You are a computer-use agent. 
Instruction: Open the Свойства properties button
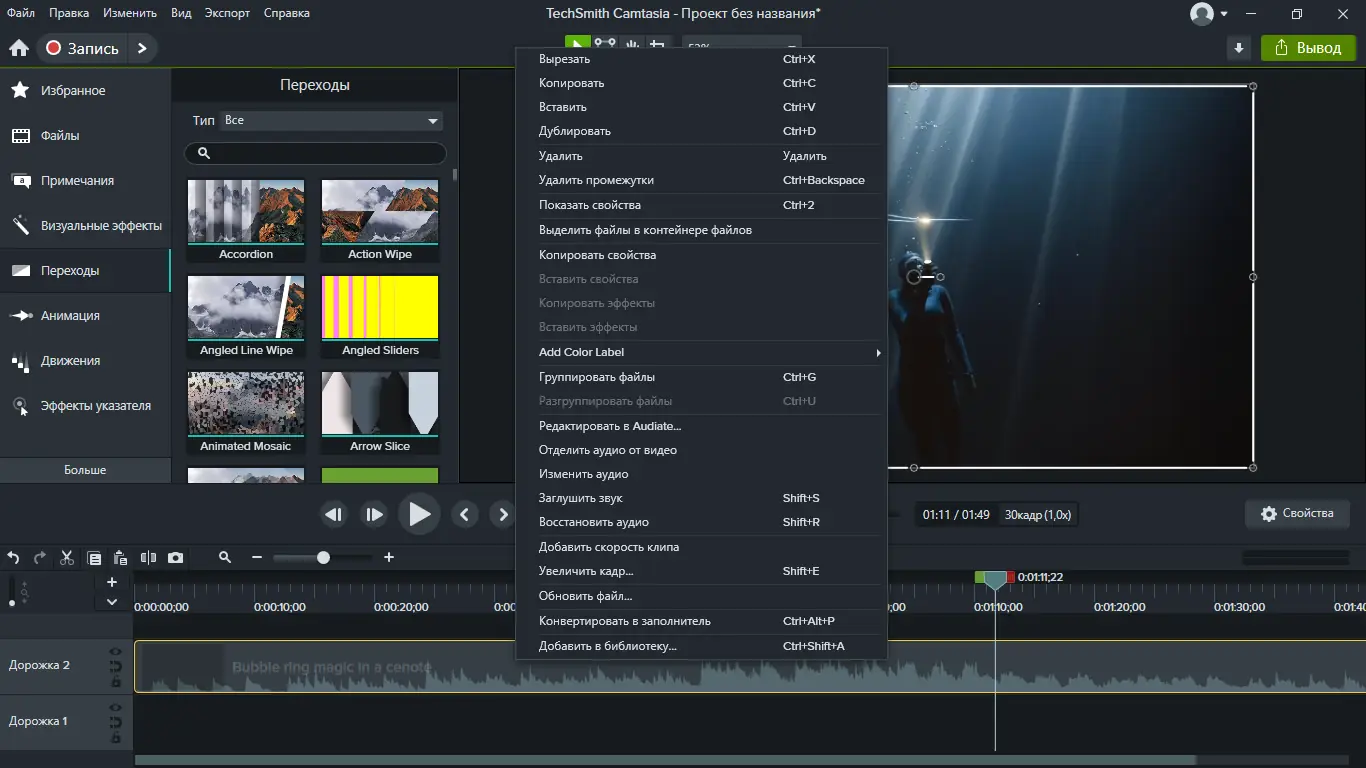(x=1297, y=514)
